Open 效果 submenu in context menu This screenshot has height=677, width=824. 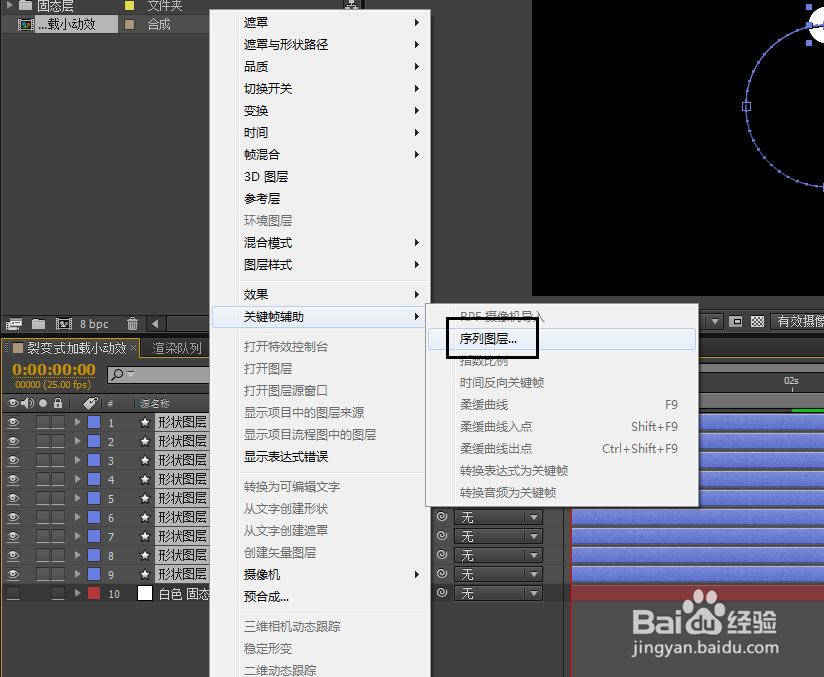(320, 294)
